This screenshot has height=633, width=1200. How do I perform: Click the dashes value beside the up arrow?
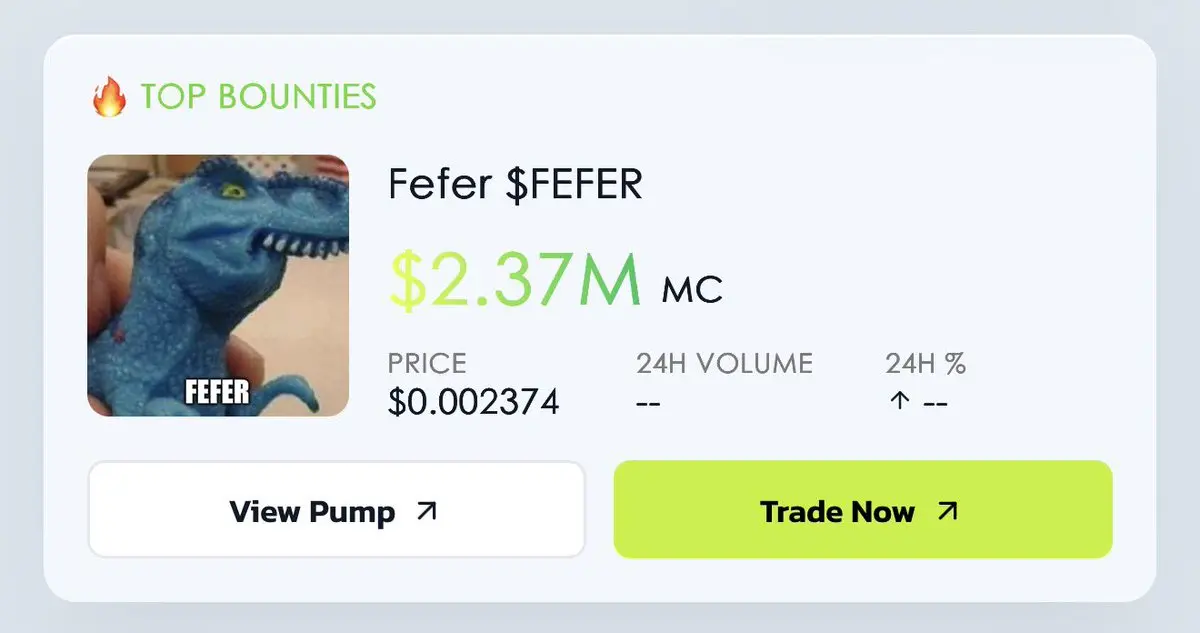(x=934, y=401)
